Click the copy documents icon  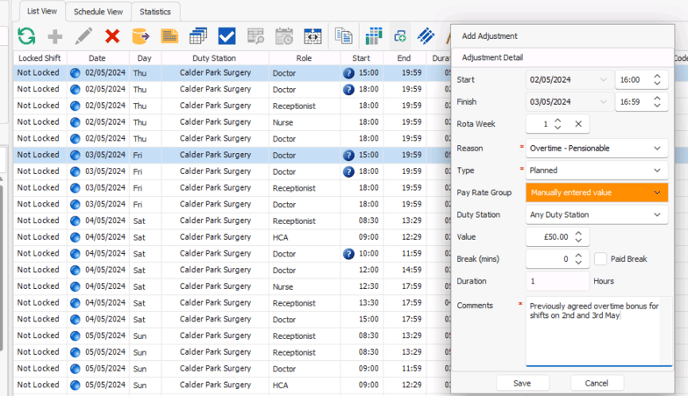tap(344, 36)
